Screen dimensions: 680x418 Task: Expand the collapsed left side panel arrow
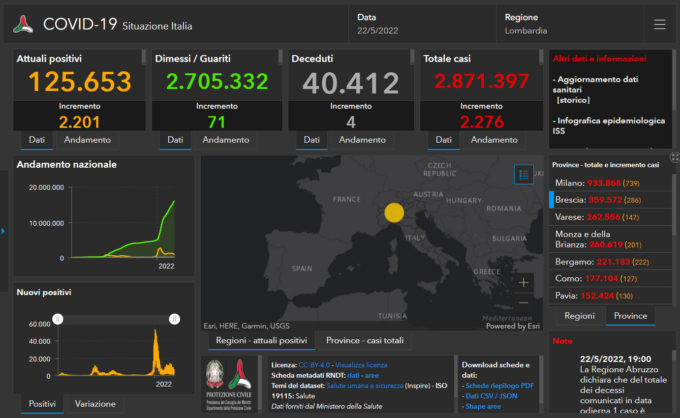(4, 232)
